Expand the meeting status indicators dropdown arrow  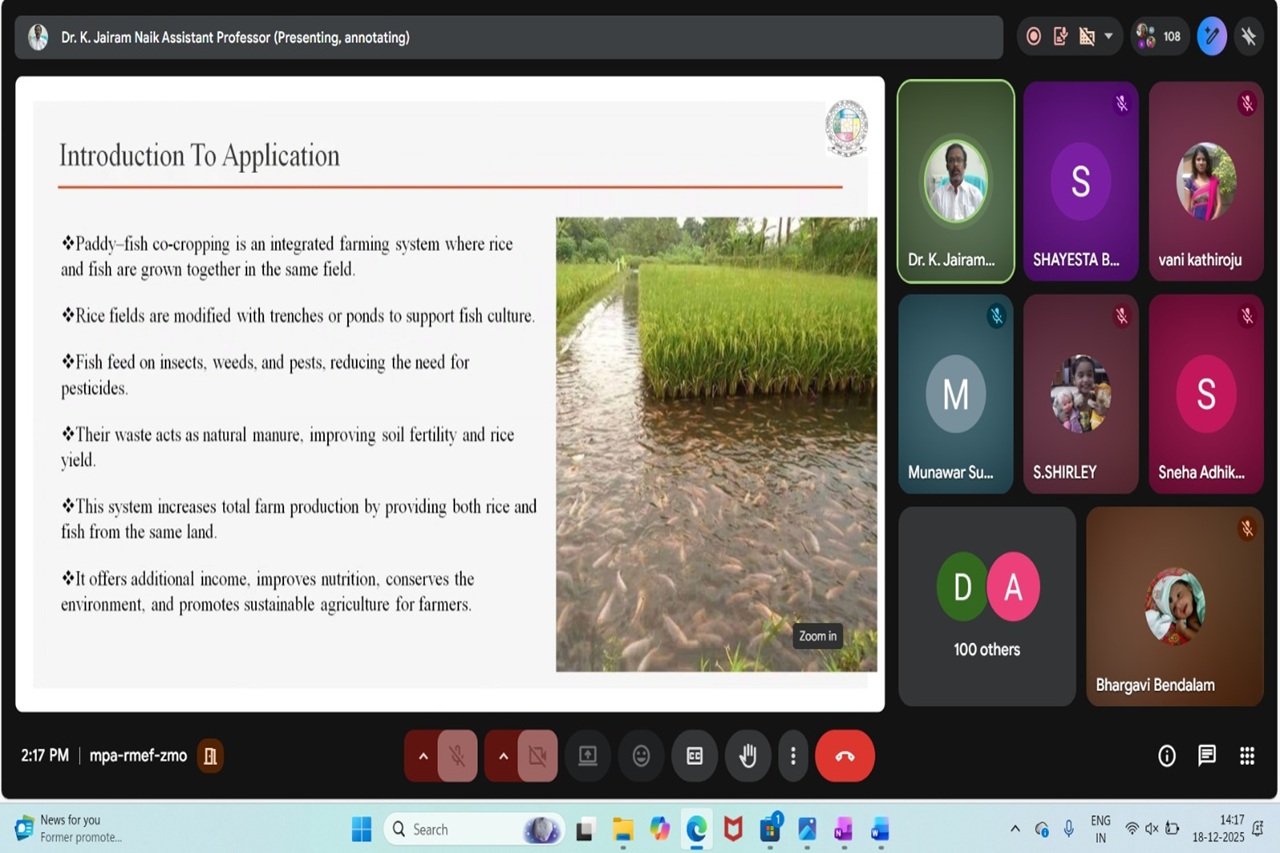[x=1108, y=37]
